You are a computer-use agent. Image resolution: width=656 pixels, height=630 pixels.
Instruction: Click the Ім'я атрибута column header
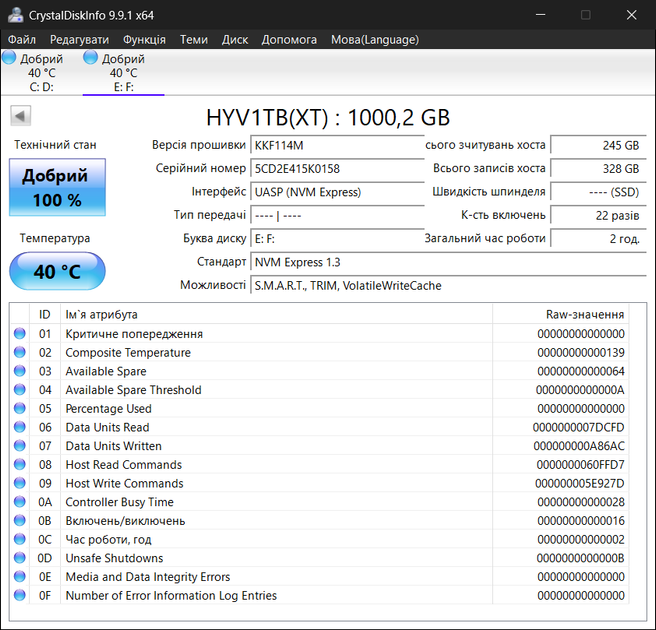coord(276,314)
